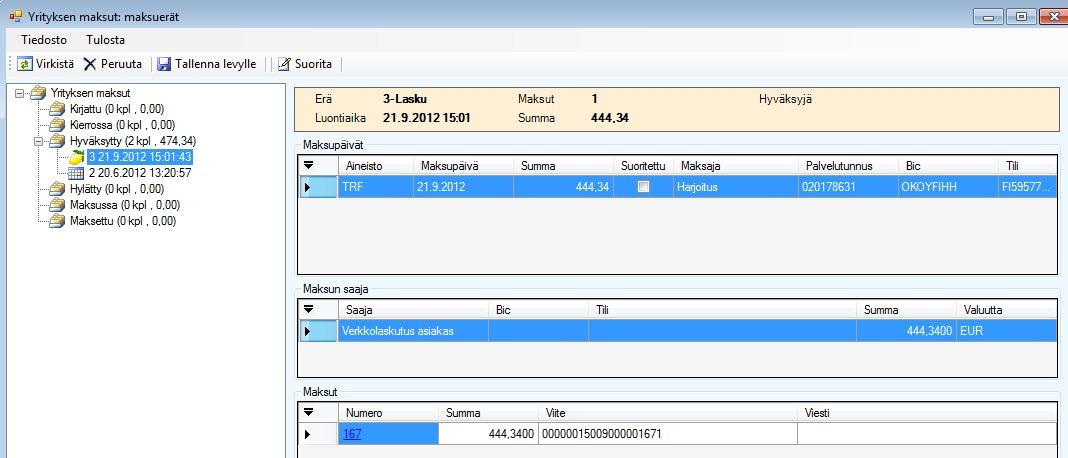The height and width of the screenshot is (458, 1068).
Task: Click the Suorita pencil icon
Action: click(285, 64)
